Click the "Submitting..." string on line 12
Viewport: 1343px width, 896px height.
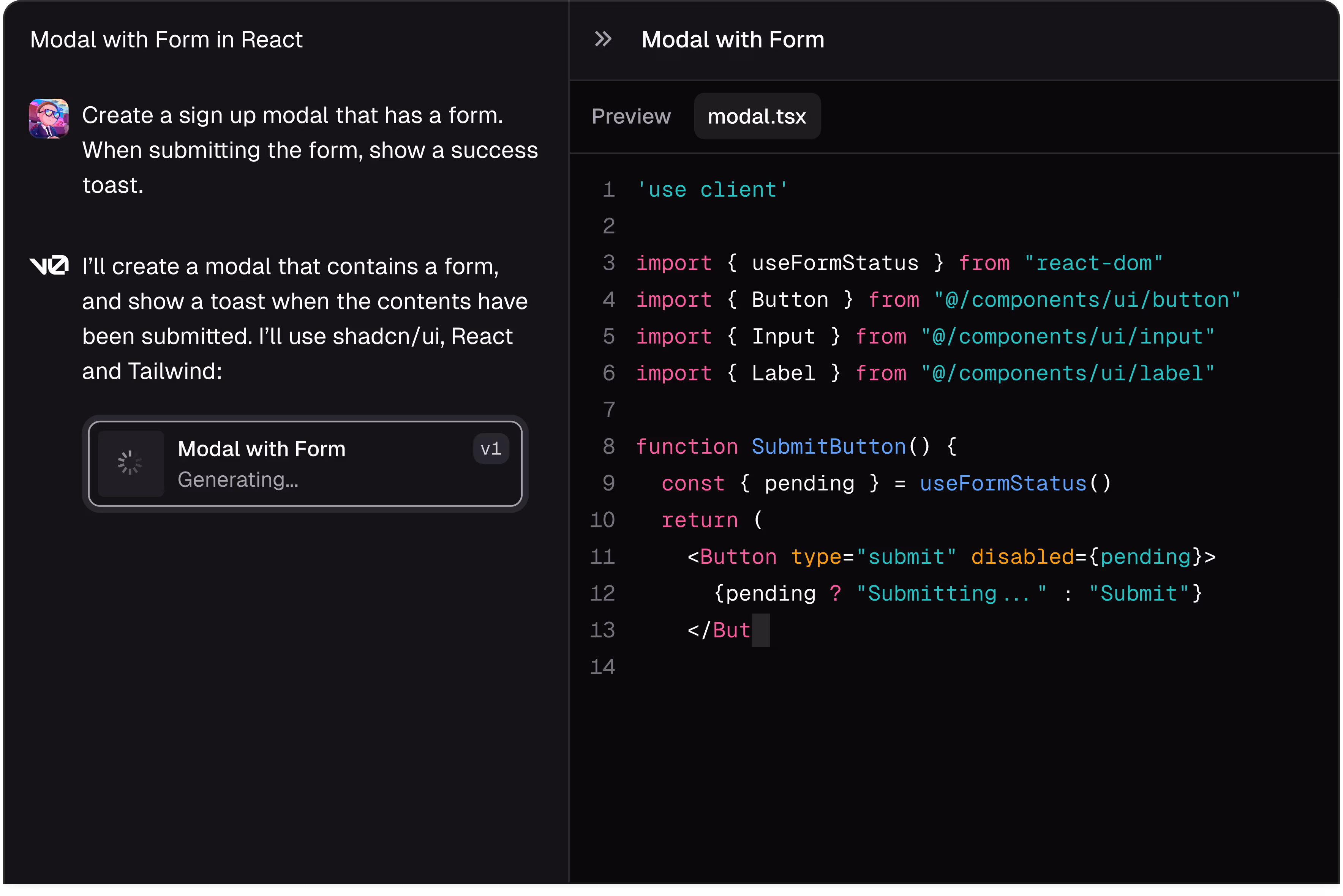(951, 594)
